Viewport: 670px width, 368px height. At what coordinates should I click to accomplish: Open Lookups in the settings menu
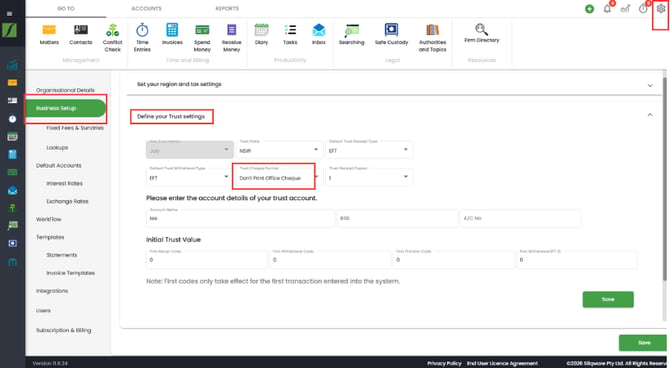(57, 147)
